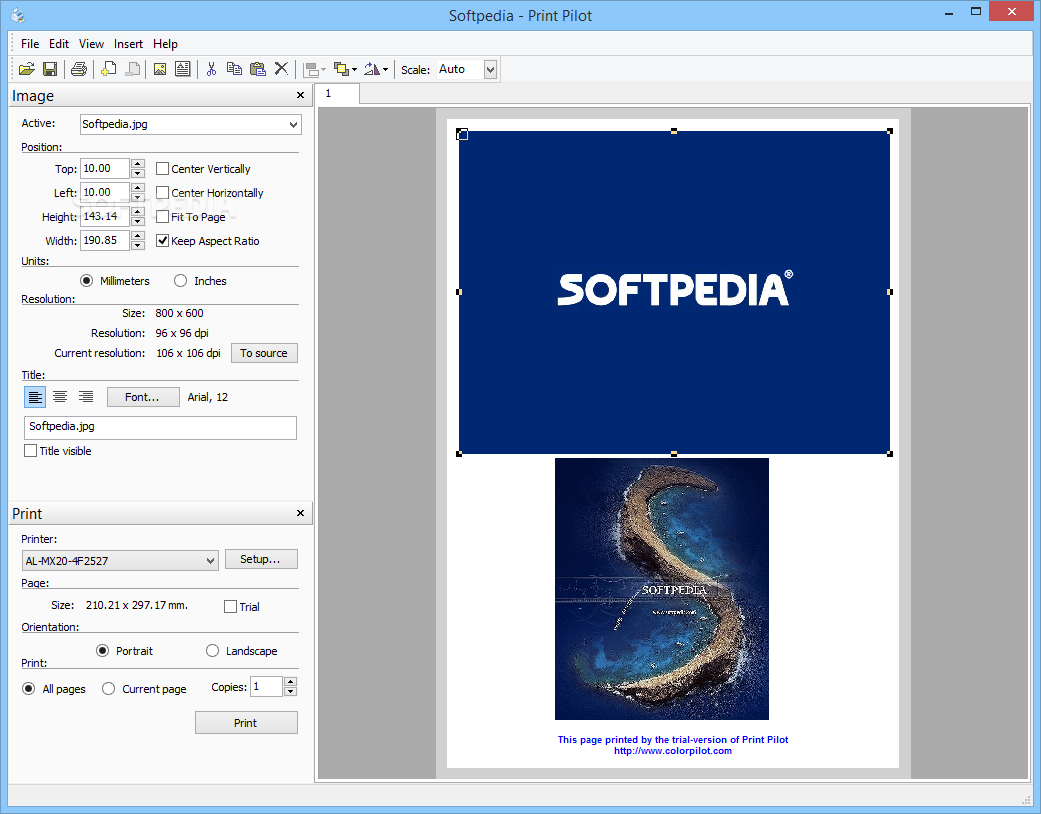Expand the Order objects dropdown arrow
This screenshot has height=814, width=1041.
pyautogui.click(x=355, y=70)
